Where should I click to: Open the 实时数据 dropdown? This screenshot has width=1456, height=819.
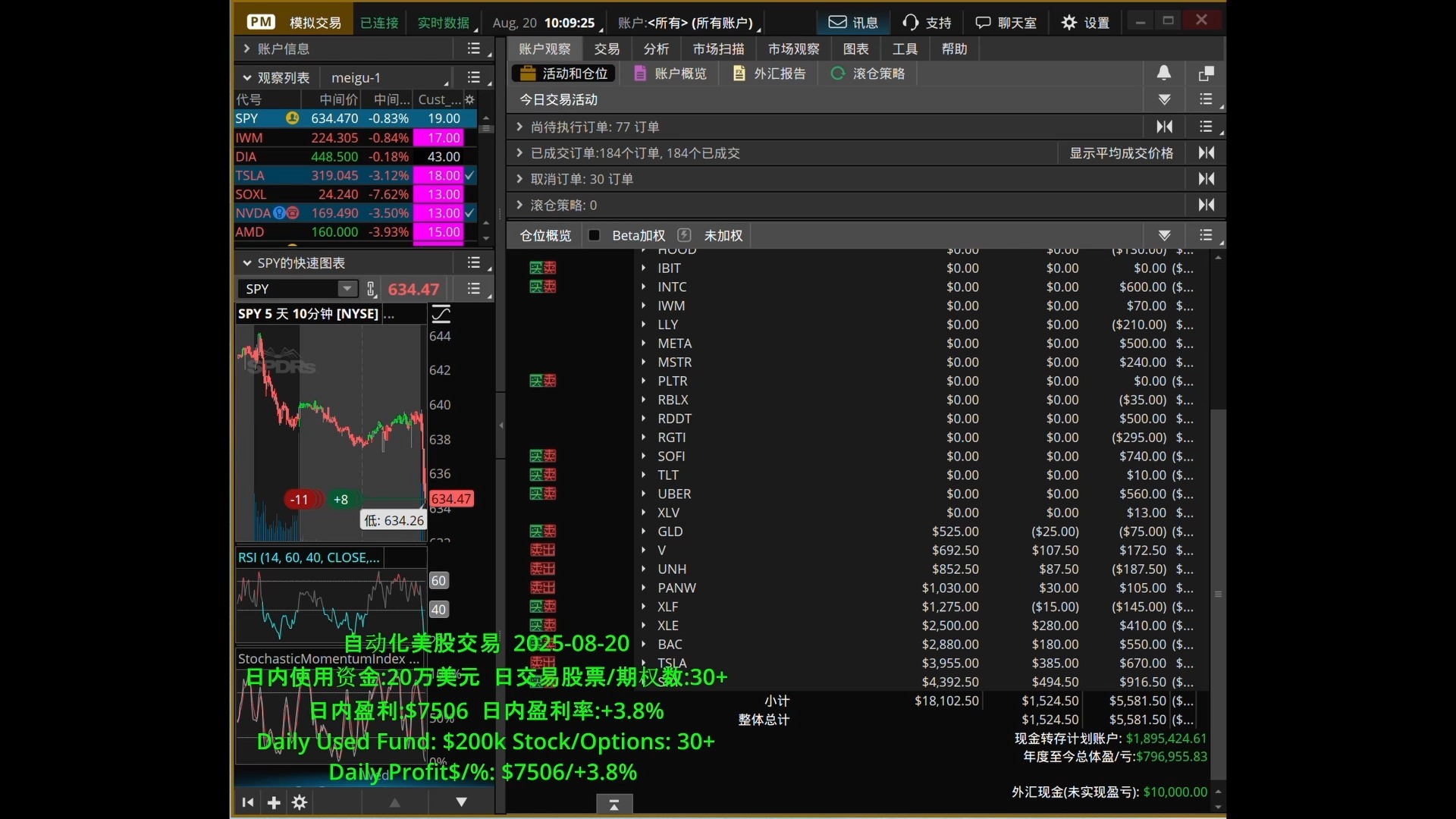tap(447, 23)
